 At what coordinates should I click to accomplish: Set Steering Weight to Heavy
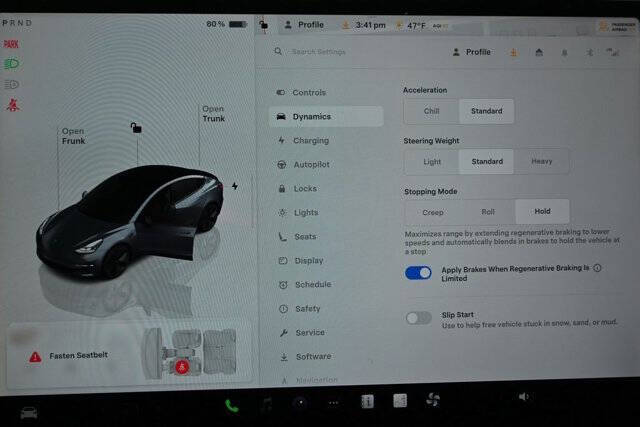[x=542, y=161]
